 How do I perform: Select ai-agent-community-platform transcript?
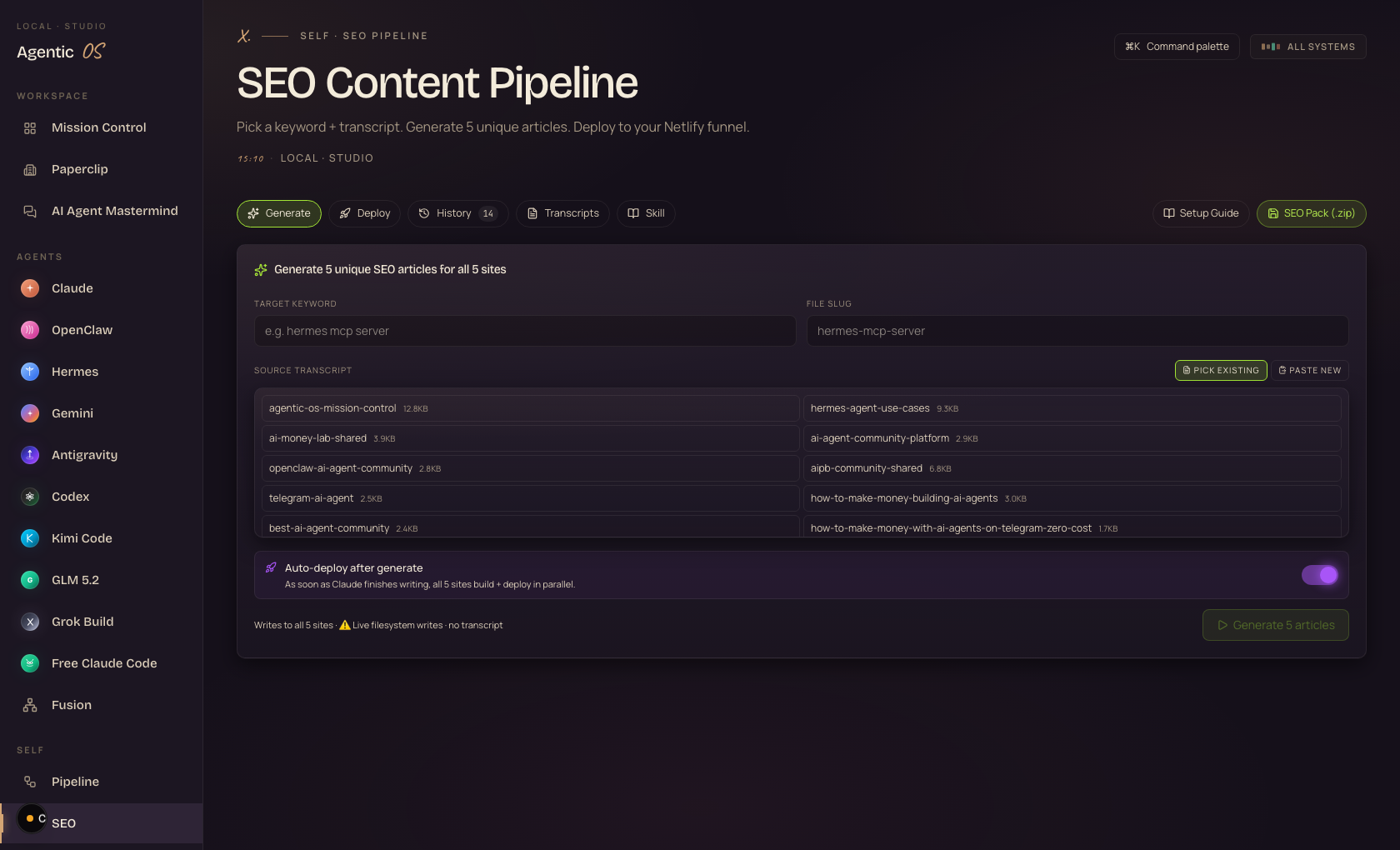coord(1072,438)
